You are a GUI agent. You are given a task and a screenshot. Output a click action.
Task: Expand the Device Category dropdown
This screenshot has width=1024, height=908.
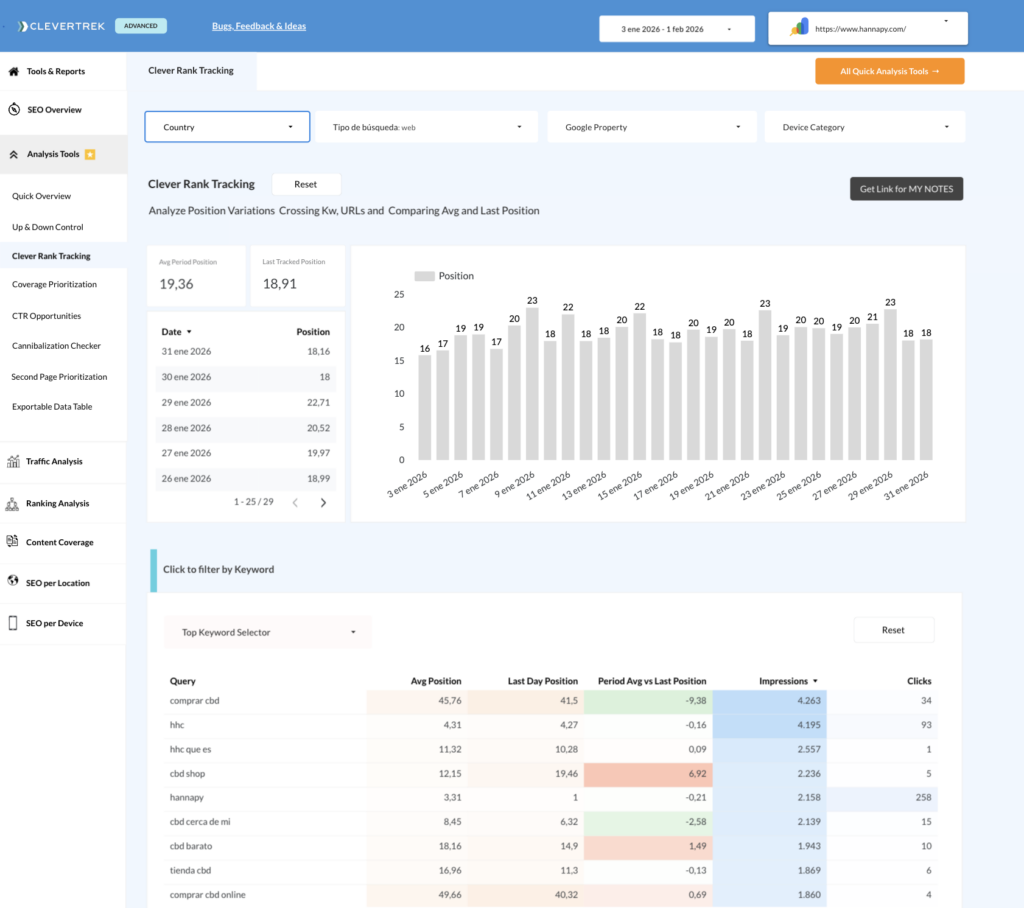click(x=864, y=127)
